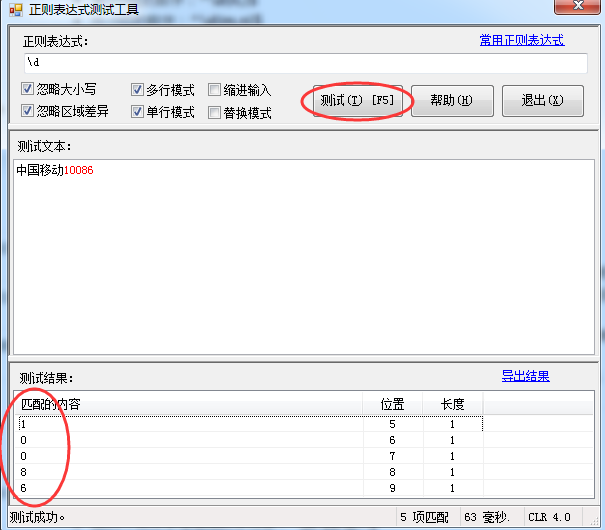This screenshot has width=605, height=530.
Task: Open the 常用正则表达式 link
Action: (x=521, y=40)
